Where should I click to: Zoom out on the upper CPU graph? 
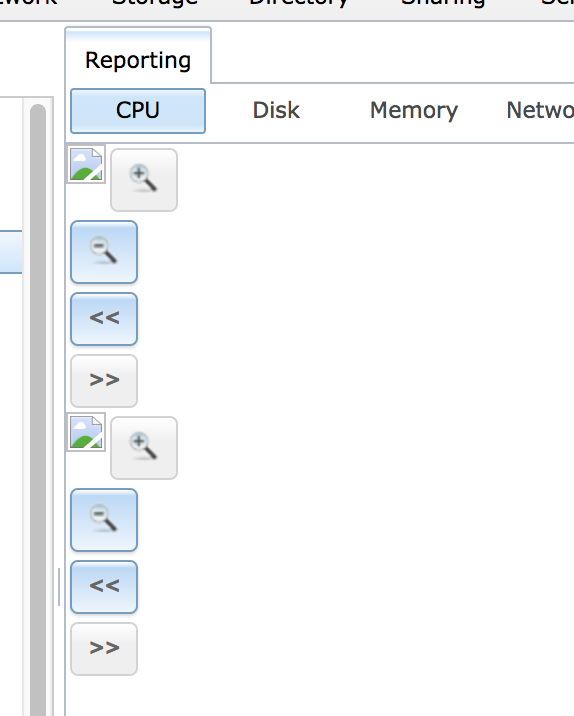pos(104,252)
